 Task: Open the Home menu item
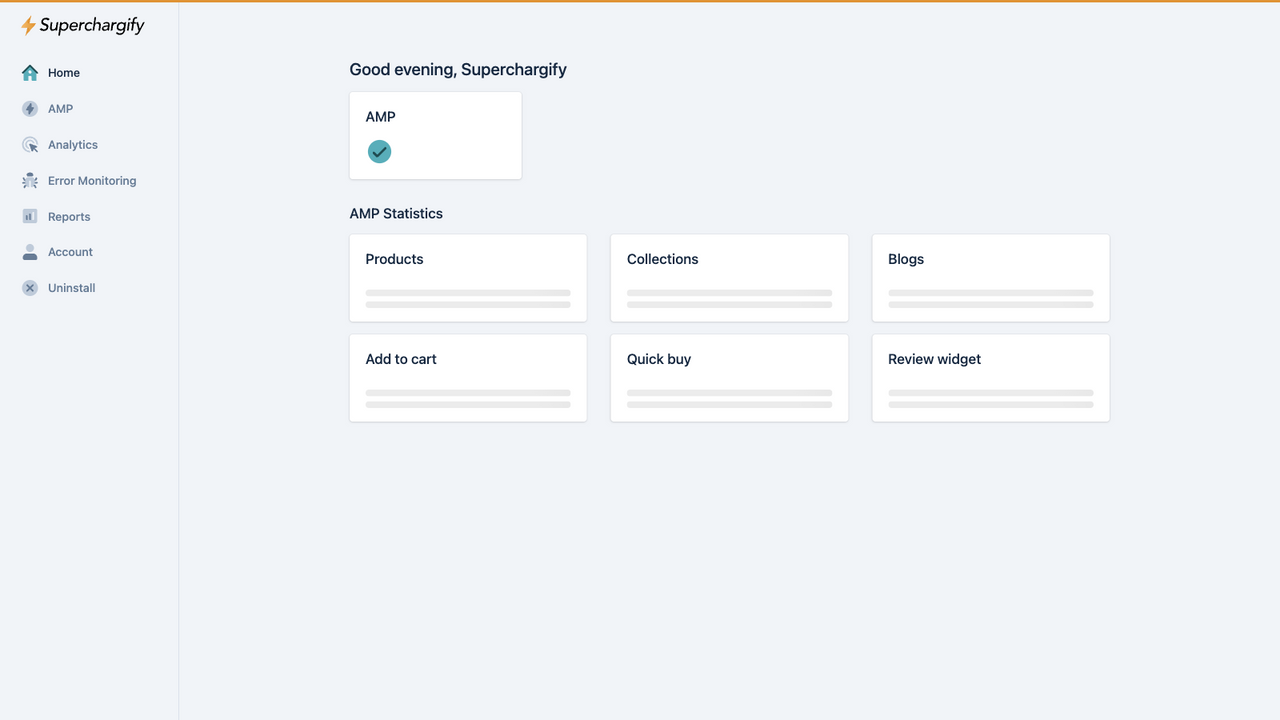[x=64, y=73]
